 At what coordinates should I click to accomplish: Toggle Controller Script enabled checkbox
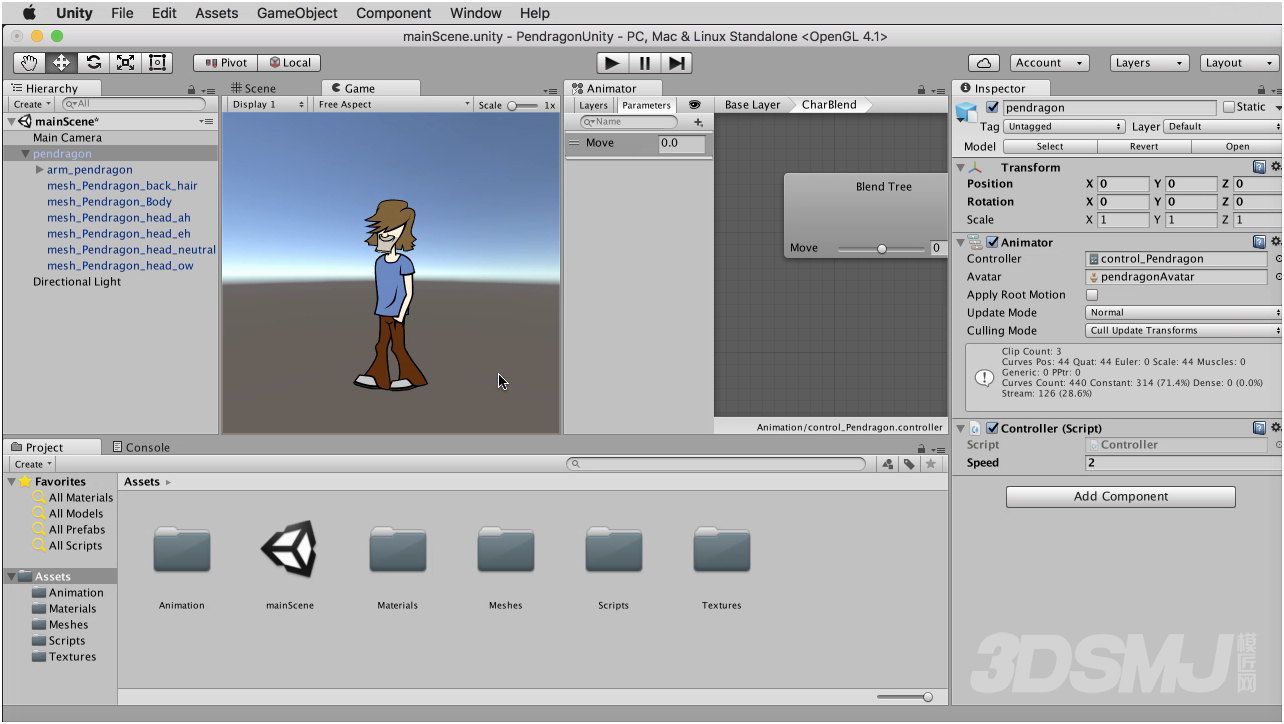pyautogui.click(x=992, y=428)
